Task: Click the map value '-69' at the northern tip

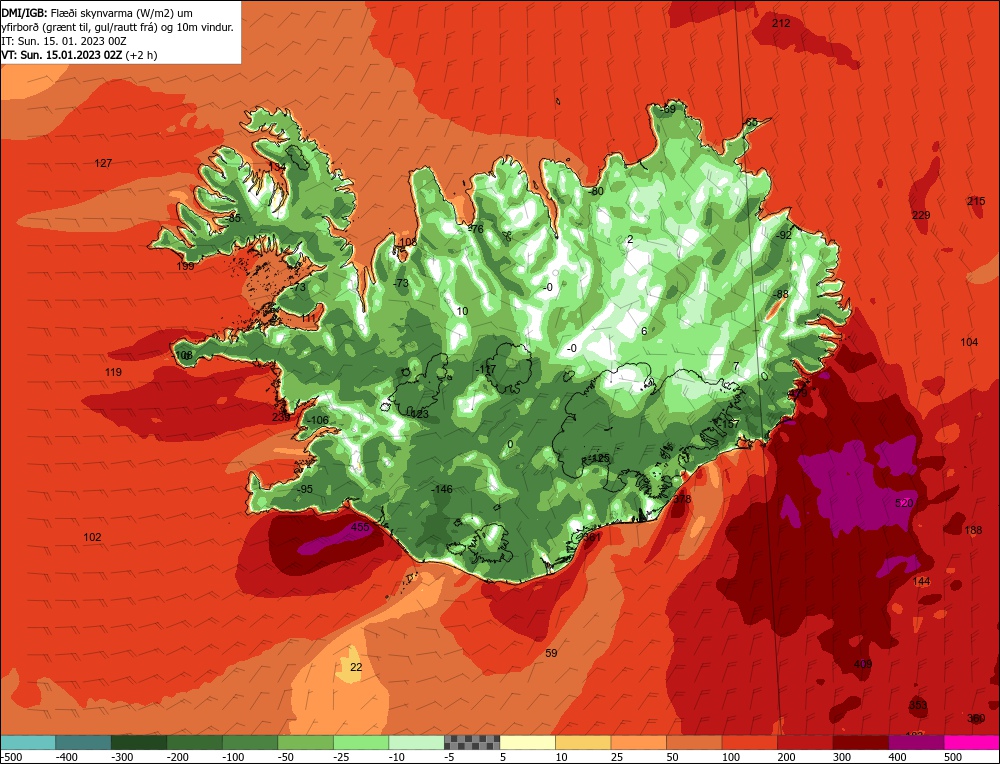Action: 667,109
